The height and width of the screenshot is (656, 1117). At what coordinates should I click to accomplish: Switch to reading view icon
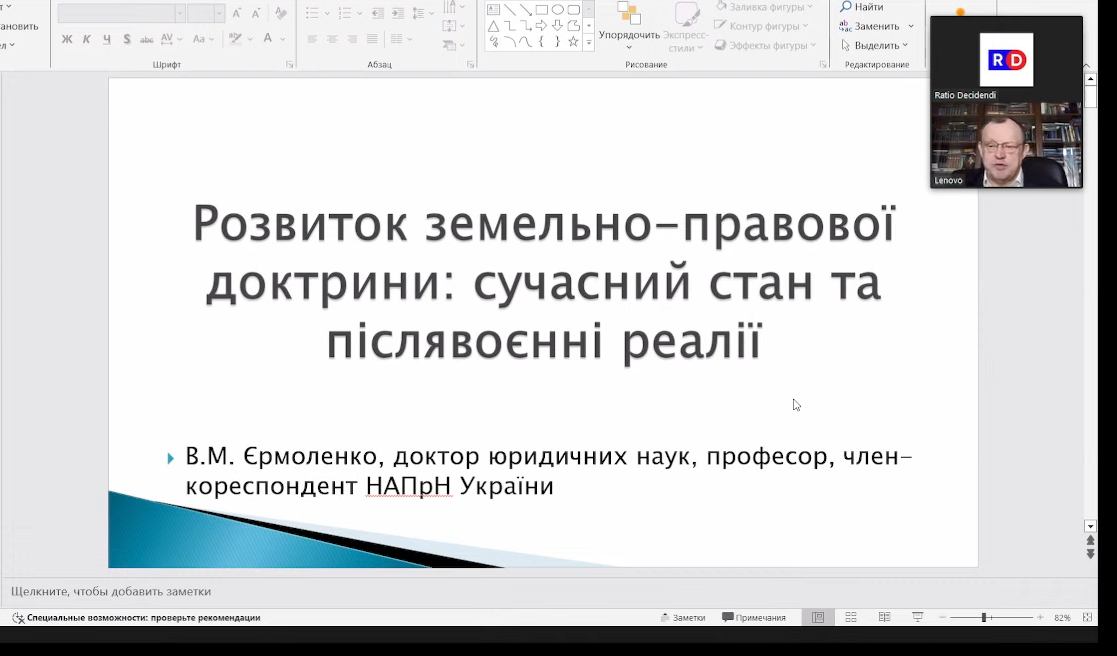pos(884,618)
